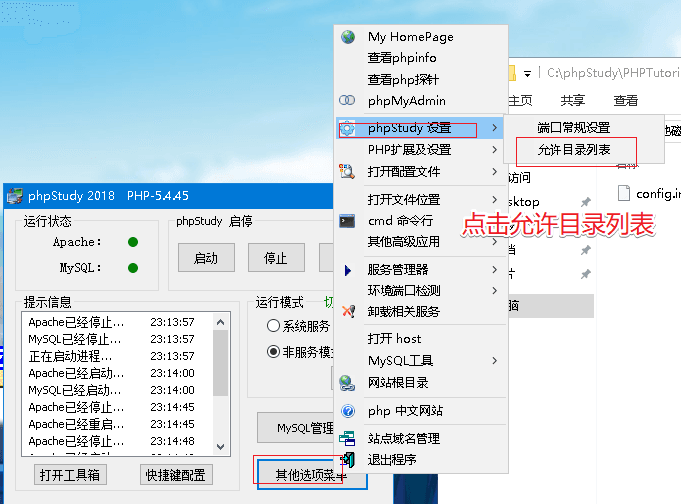The image size is (681, 504).
Task: Click the 退出程序 door icon
Action: point(348,460)
